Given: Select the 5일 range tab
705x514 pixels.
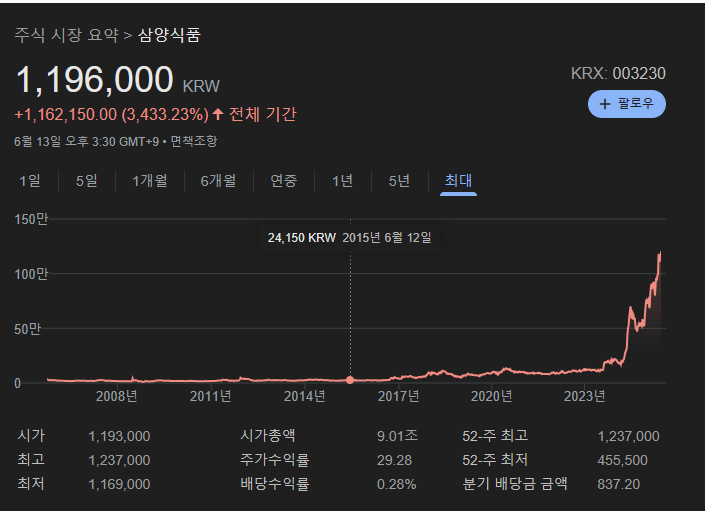Looking at the screenshot, I should (x=87, y=181).
